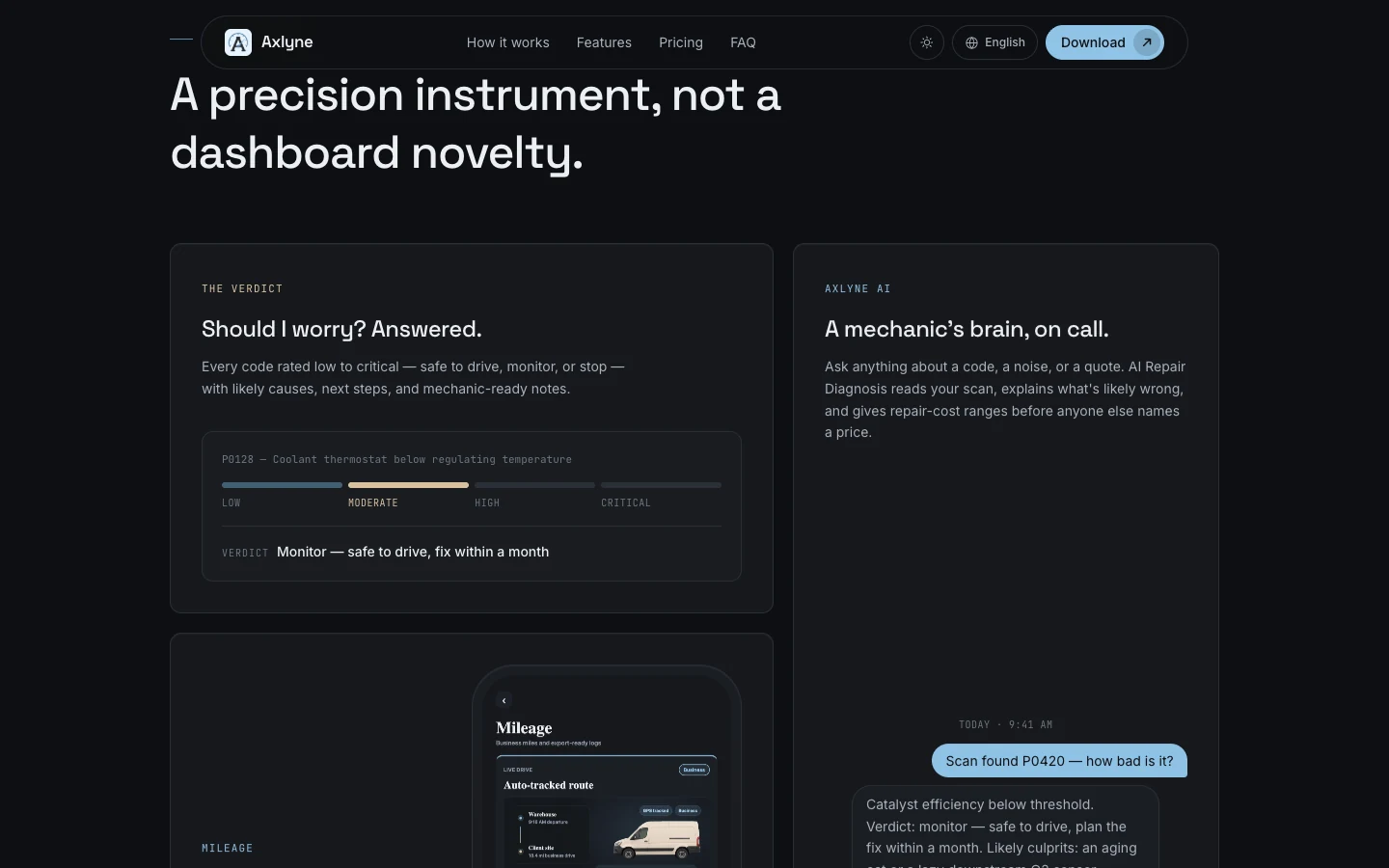Screen dimensions: 1389x868
Task: Click the Critical severity bar segment
Action: coord(661,485)
